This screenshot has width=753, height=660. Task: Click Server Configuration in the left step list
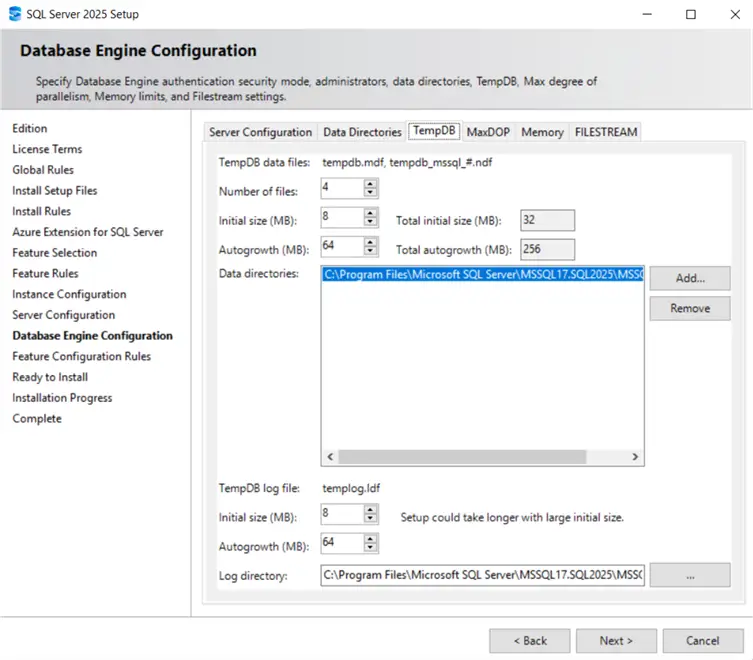(x=64, y=315)
